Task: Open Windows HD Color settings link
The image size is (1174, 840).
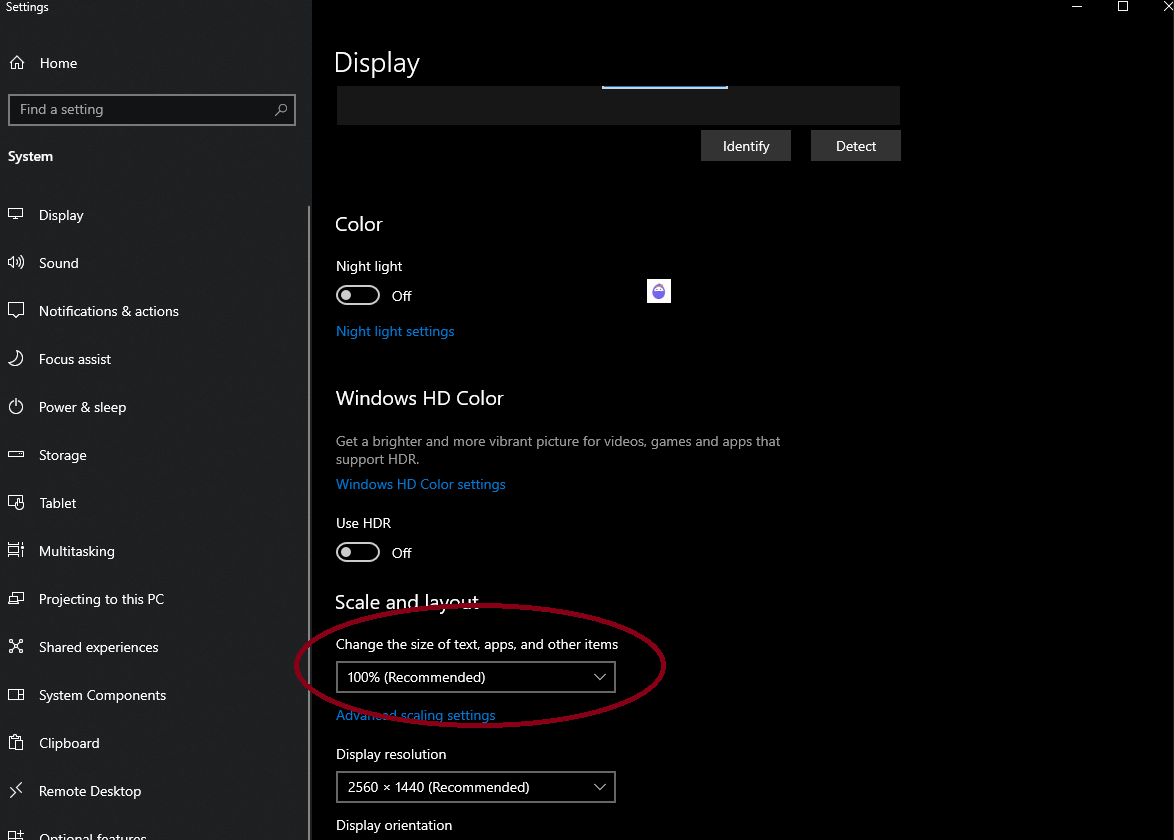Action: tap(420, 484)
